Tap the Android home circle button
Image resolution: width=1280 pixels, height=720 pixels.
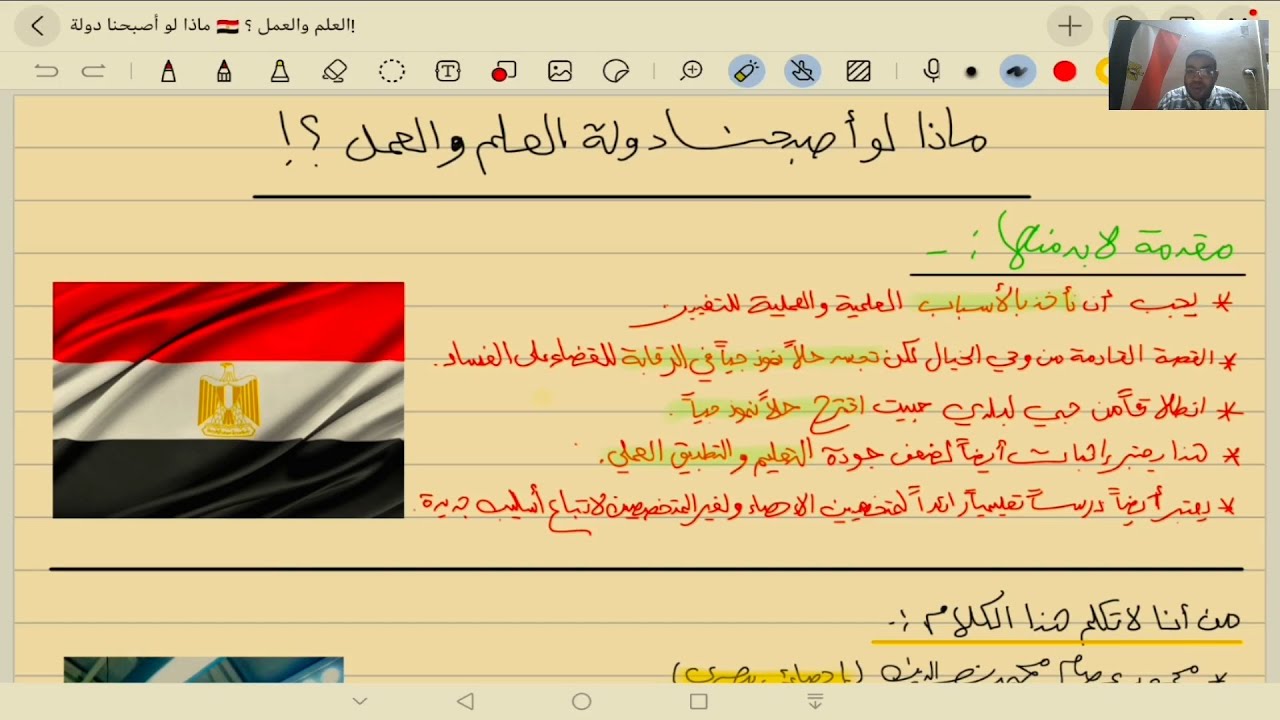click(x=582, y=701)
